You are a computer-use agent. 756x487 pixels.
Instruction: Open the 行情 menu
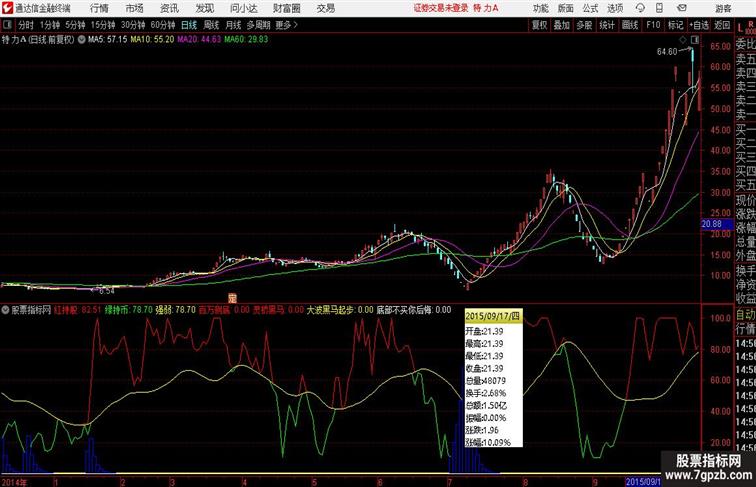[x=99, y=8]
